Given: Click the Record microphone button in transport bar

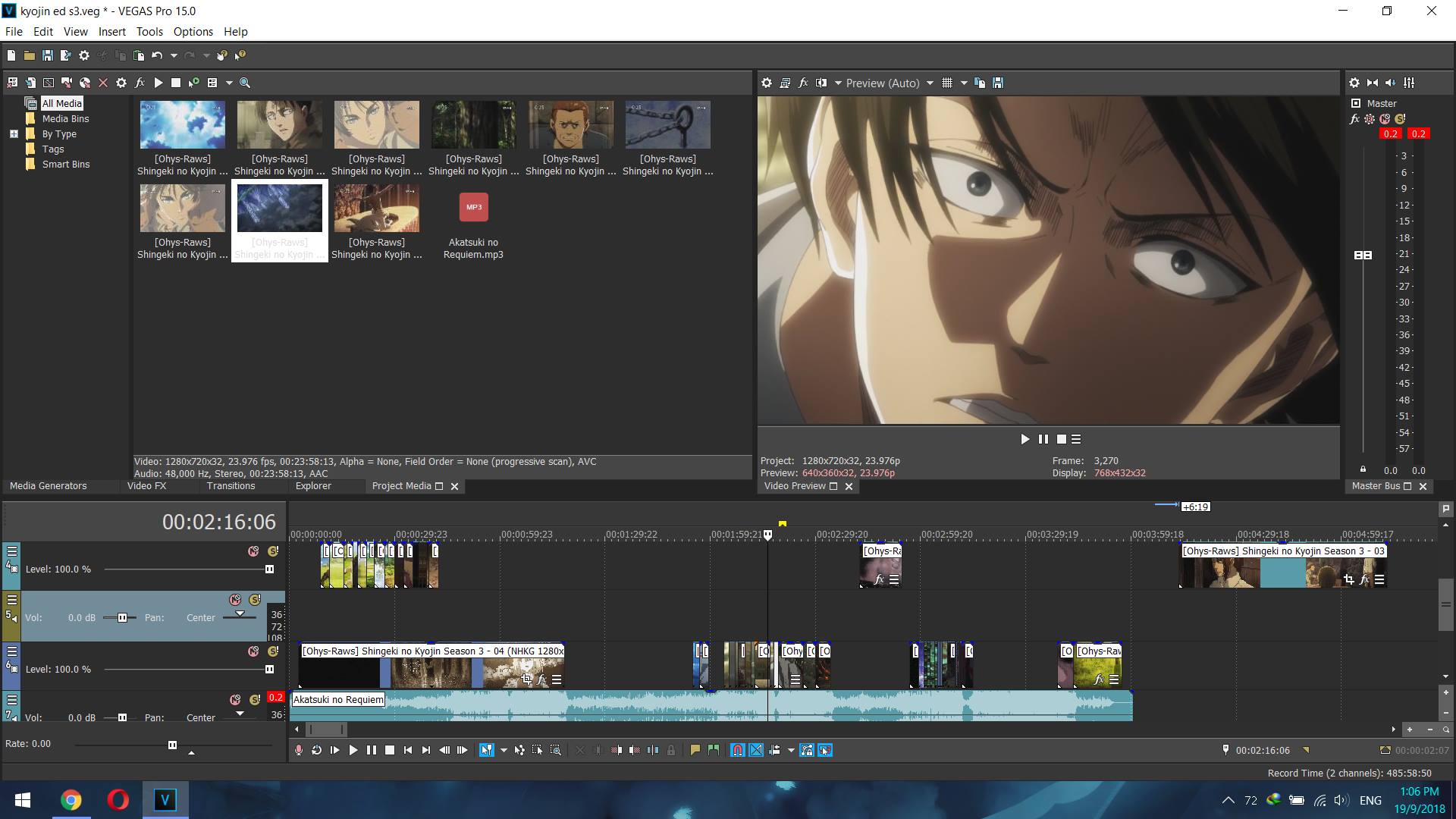Looking at the screenshot, I should coord(299,750).
